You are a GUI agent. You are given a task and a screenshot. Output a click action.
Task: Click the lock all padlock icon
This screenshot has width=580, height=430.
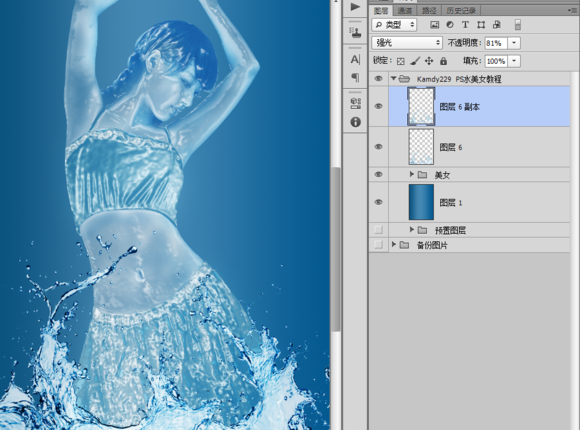(443, 61)
